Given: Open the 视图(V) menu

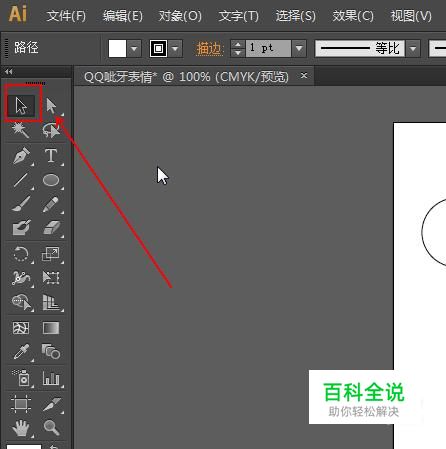Looking at the screenshot, I should pos(411,16).
